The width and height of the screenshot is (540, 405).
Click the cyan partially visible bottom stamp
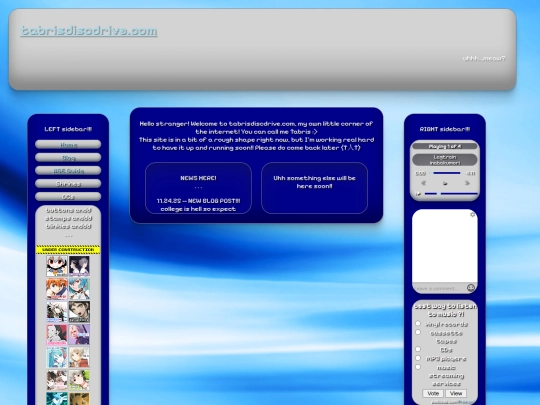pyautogui.click(x=57, y=399)
